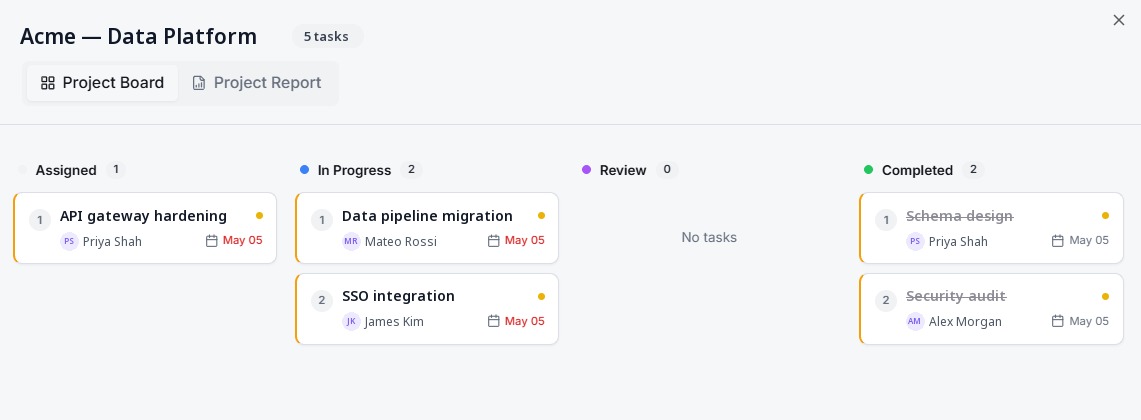Screen dimensions: 1141x420
Task: Open the SSO integration task
Action: click(427, 309)
